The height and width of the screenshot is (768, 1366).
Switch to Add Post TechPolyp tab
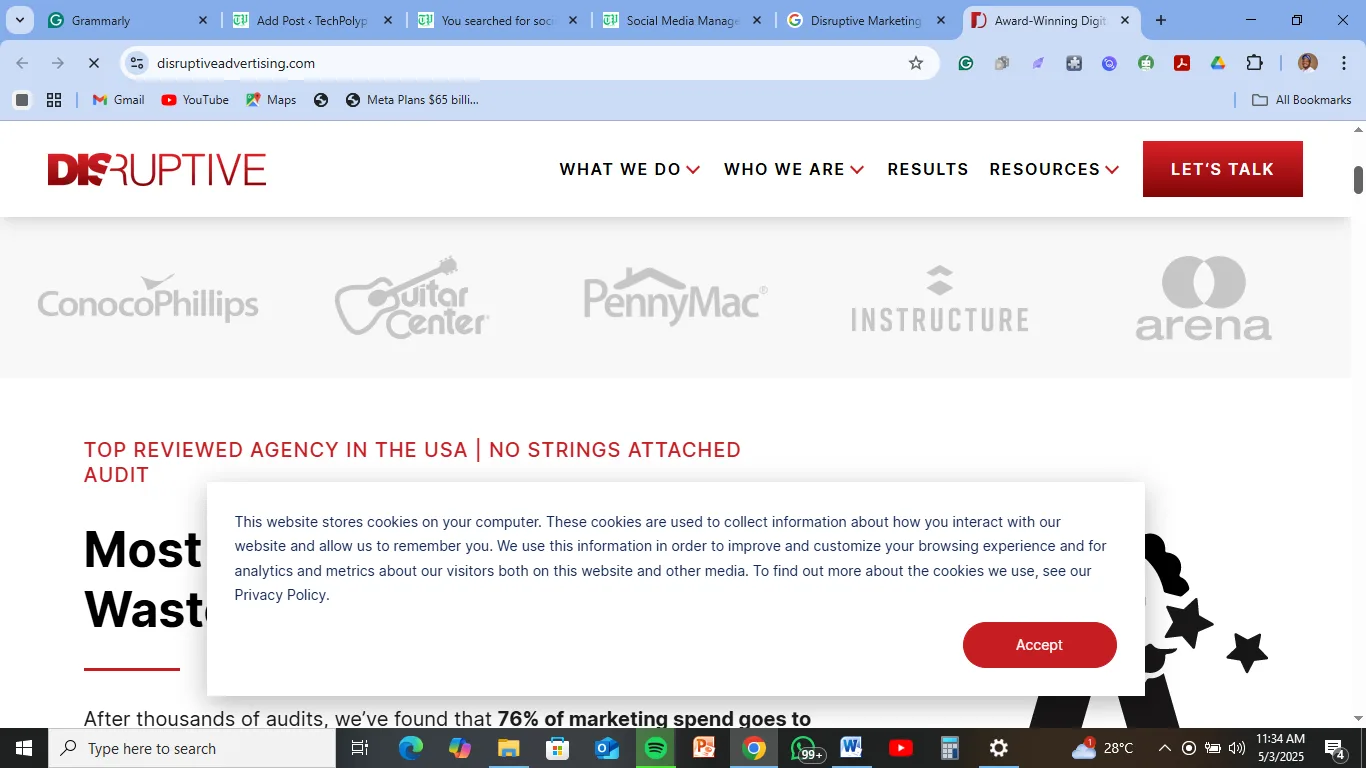tap(313, 20)
